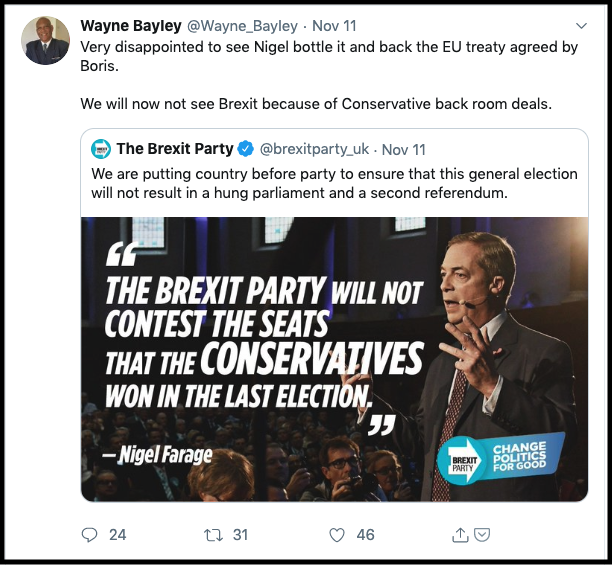The height and width of the screenshot is (565, 612).
Task: Open the Nigel Farage quote image
Action: (334, 359)
